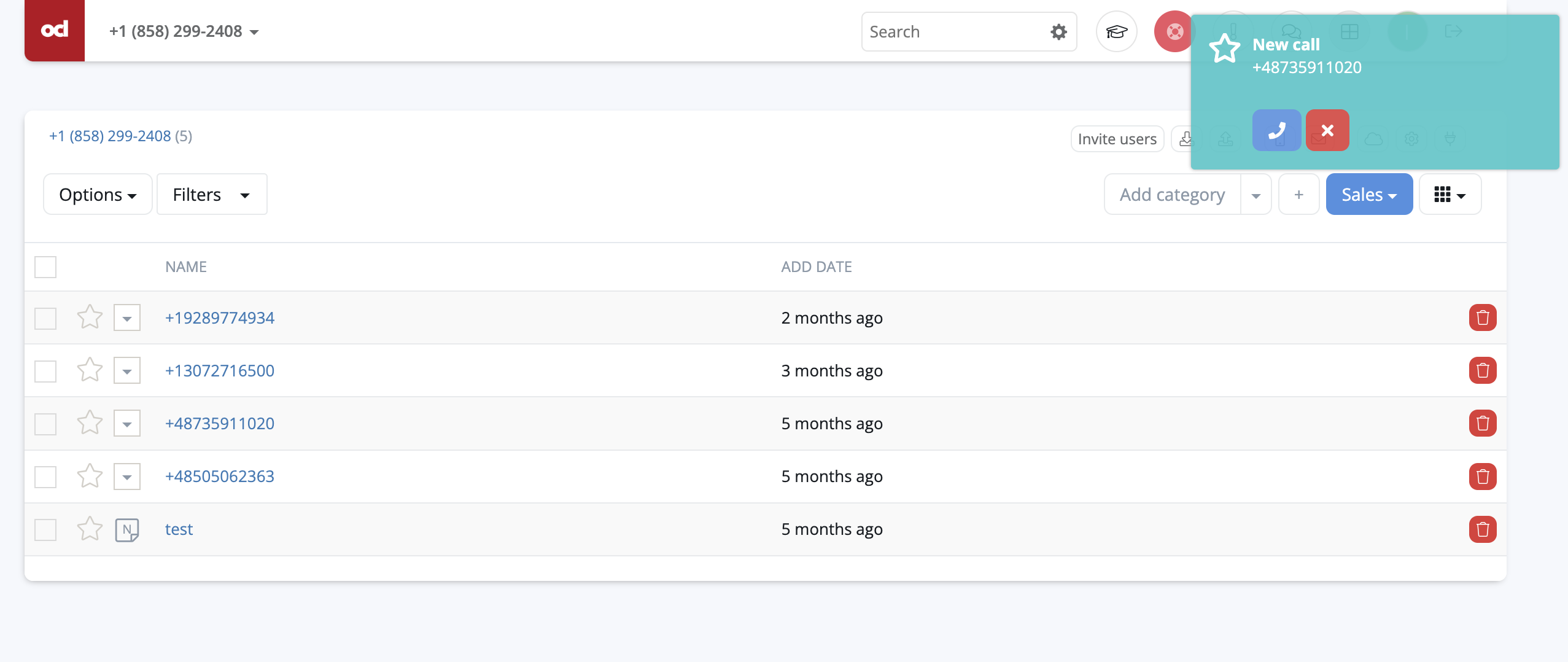The width and height of the screenshot is (1568, 662).
Task: Open the grid view columns menu
Action: pos(1450,195)
